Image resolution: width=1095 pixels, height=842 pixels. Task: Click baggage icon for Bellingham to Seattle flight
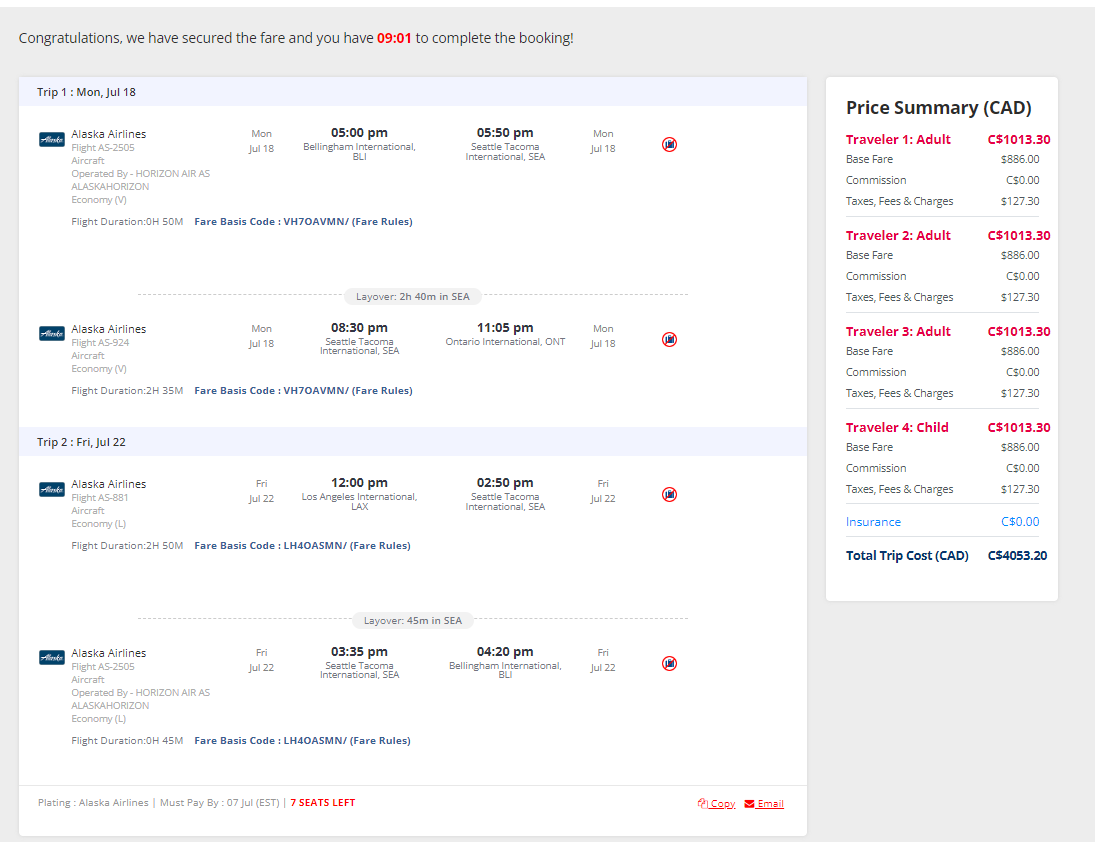coord(670,144)
